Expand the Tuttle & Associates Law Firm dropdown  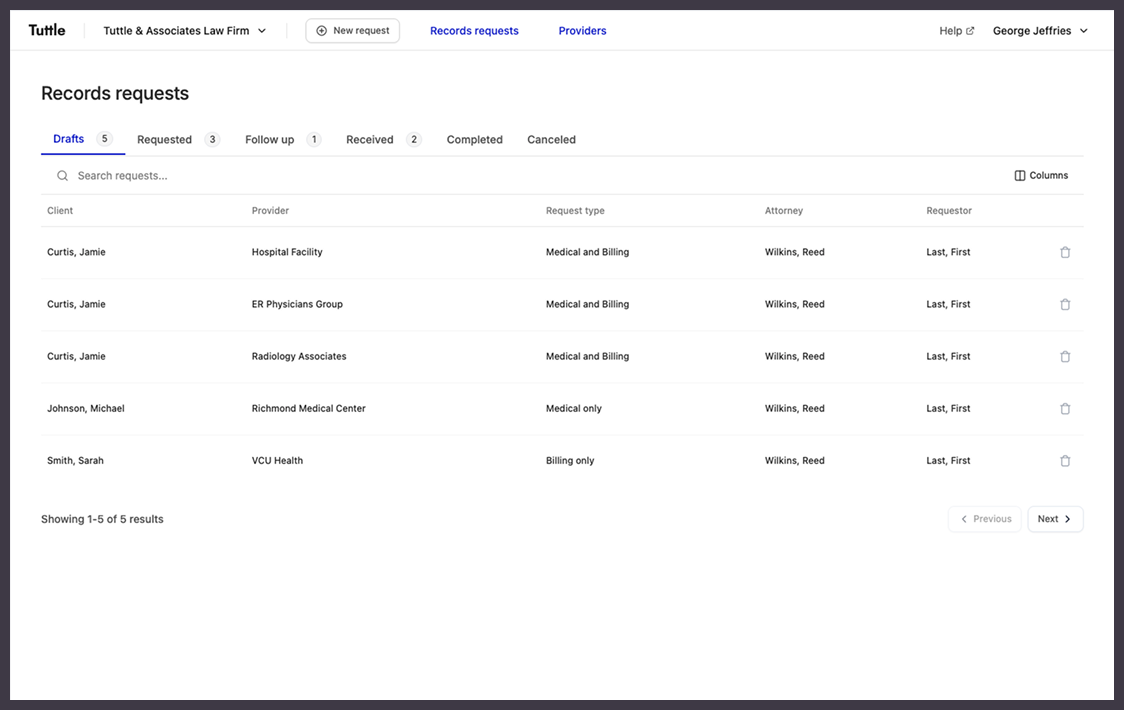click(x=185, y=31)
